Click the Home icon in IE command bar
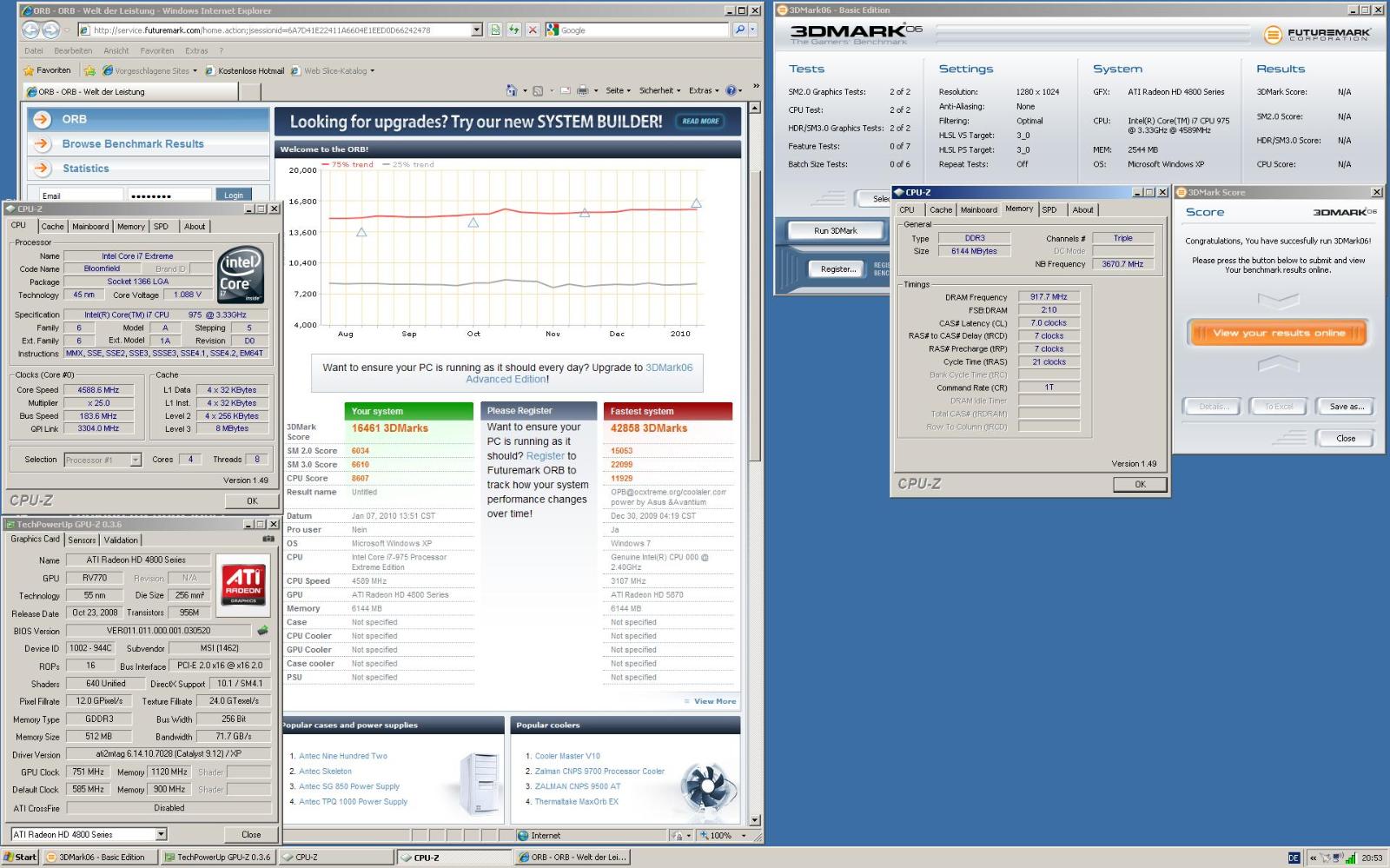Image resolution: width=1390 pixels, height=868 pixels. coord(512,90)
